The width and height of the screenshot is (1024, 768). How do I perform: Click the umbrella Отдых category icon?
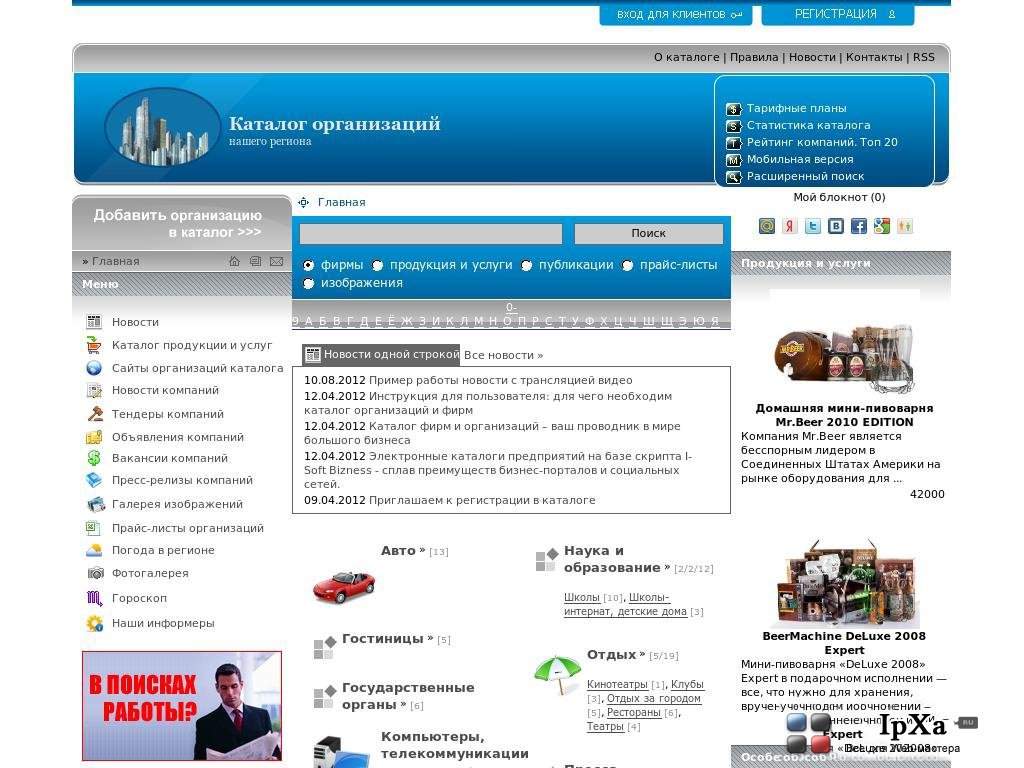pyautogui.click(x=557, y=675)
